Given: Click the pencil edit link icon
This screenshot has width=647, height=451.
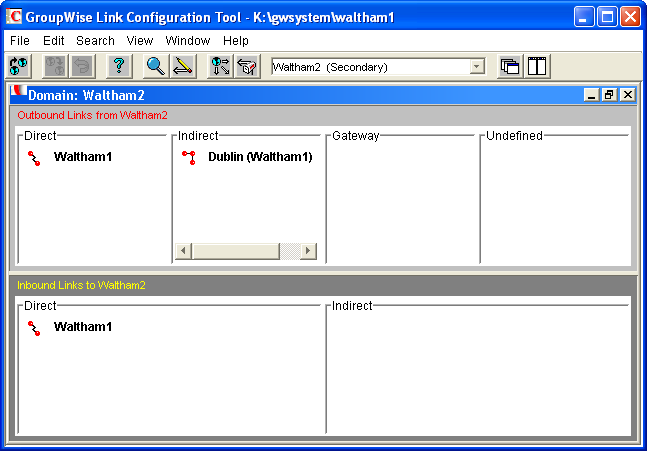Looking at the screenshot, I should 183,66.
